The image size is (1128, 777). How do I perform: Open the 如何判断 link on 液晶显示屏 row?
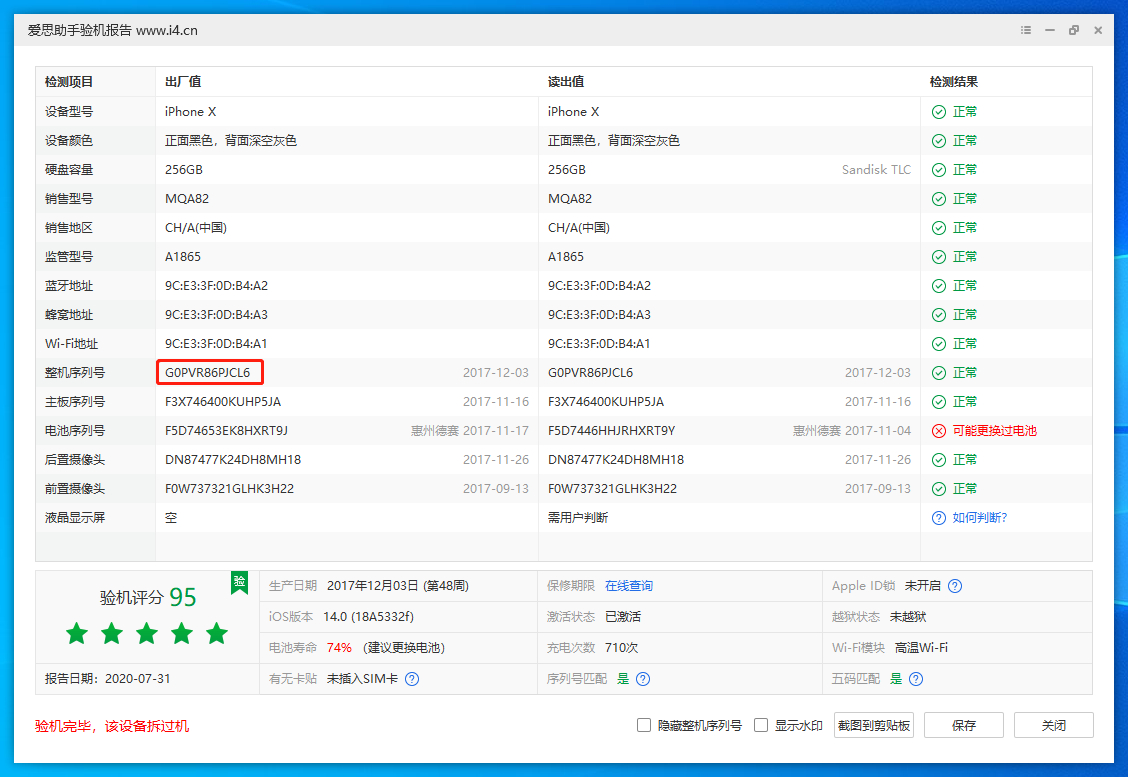[x=980, y=517]
